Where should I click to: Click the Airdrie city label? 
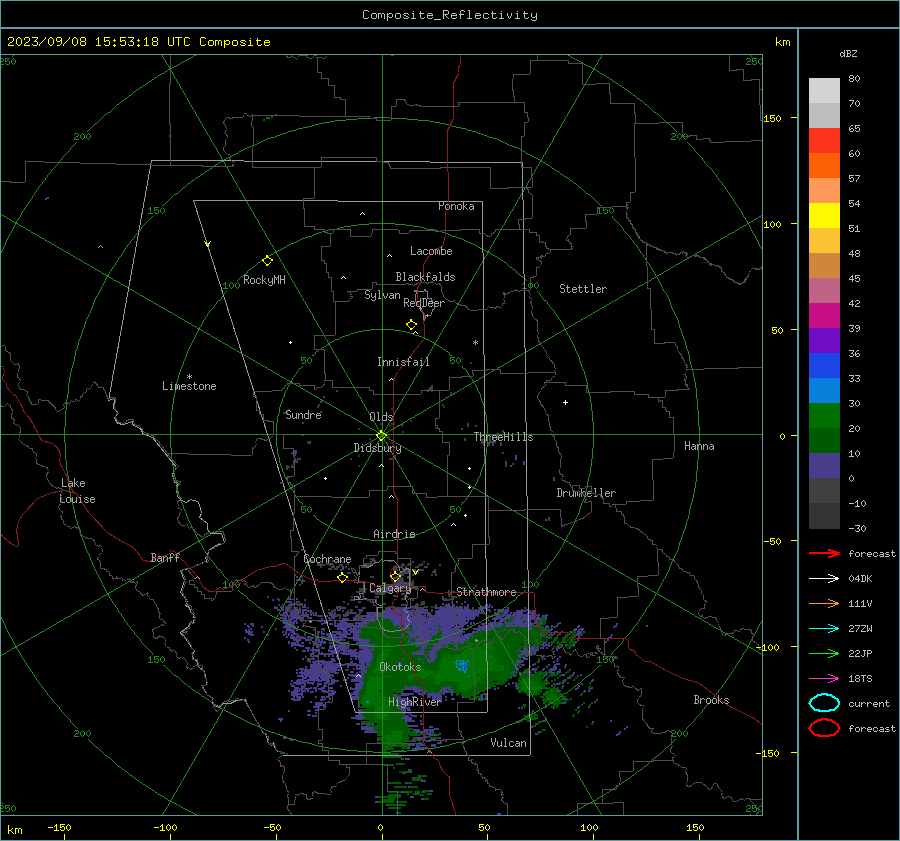(x=394, y=534)
